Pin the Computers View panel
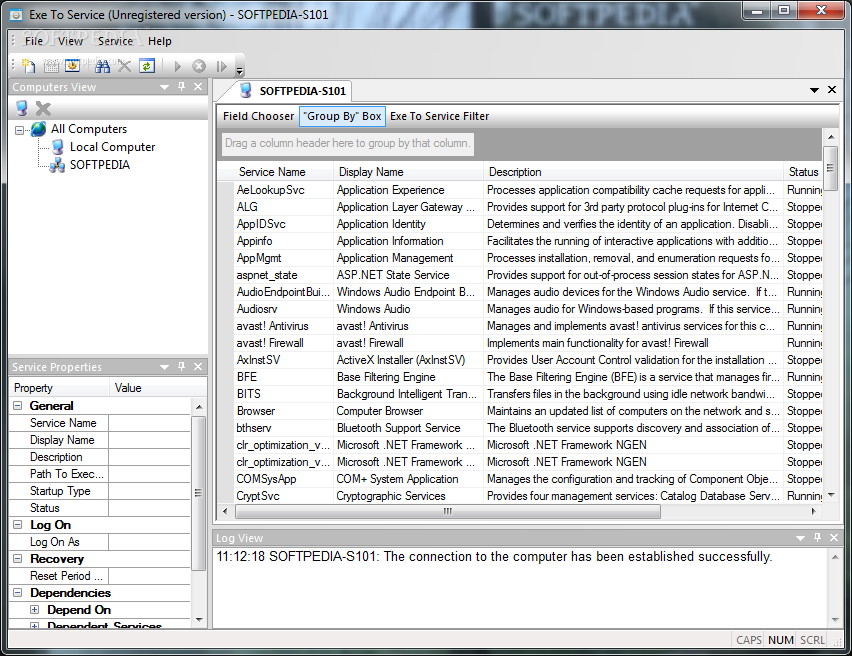This screenshot has height=656, width=852. [181, 86]
